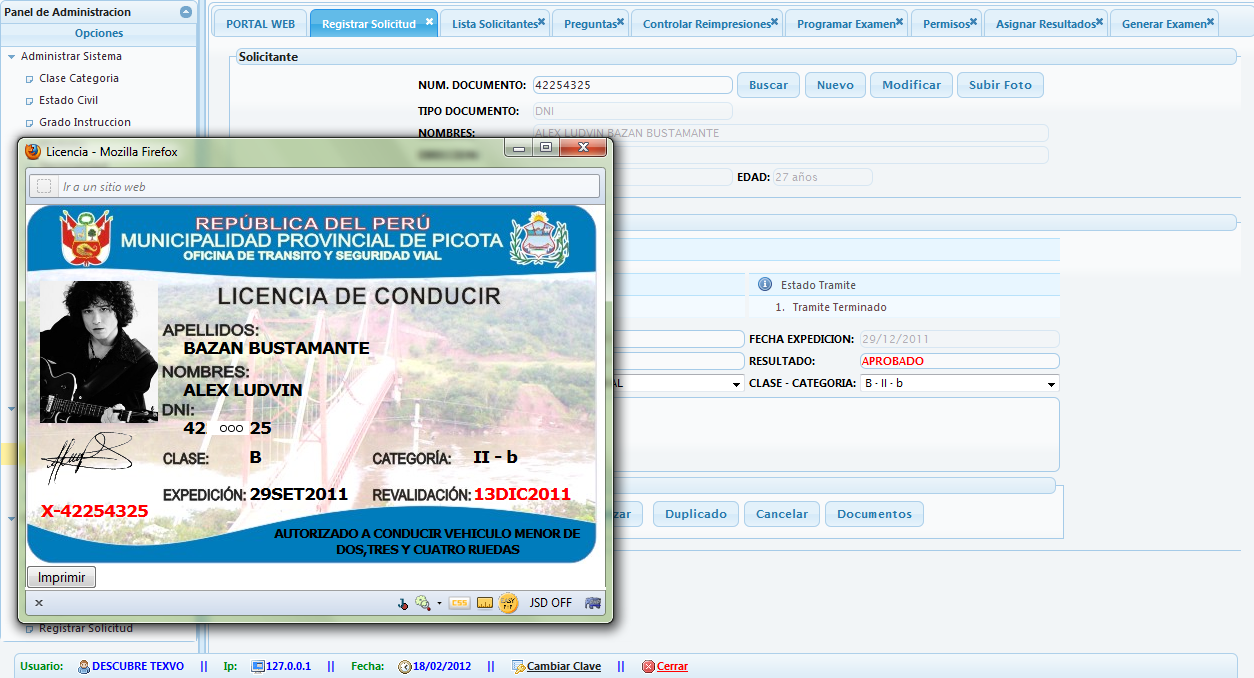This screenshot has width=1254, height=678.
Task: Close the Permisos tab
Action: point(973,22)
